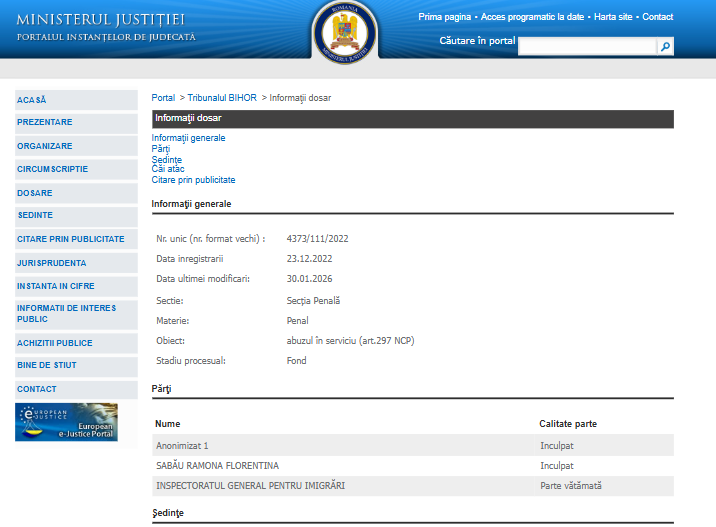This screenshot has width=716, height=527.
Task: Jump to Căi atac section link
Action: coord(168,169)
